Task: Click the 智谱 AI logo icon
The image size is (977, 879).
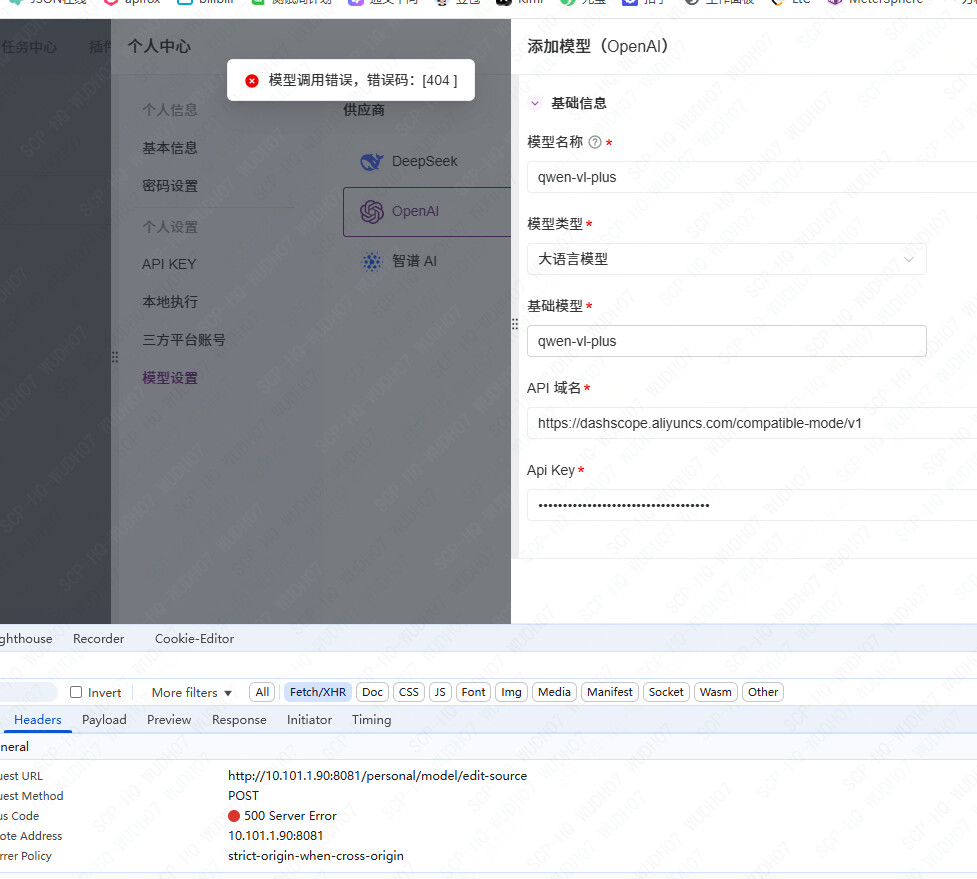Action: coord(372,261)
